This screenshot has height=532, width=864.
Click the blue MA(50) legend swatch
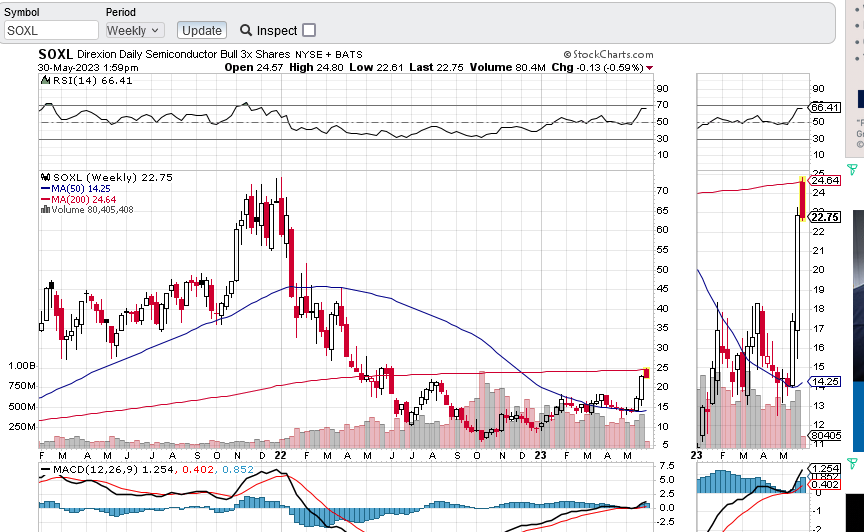[x=47, y=188]
